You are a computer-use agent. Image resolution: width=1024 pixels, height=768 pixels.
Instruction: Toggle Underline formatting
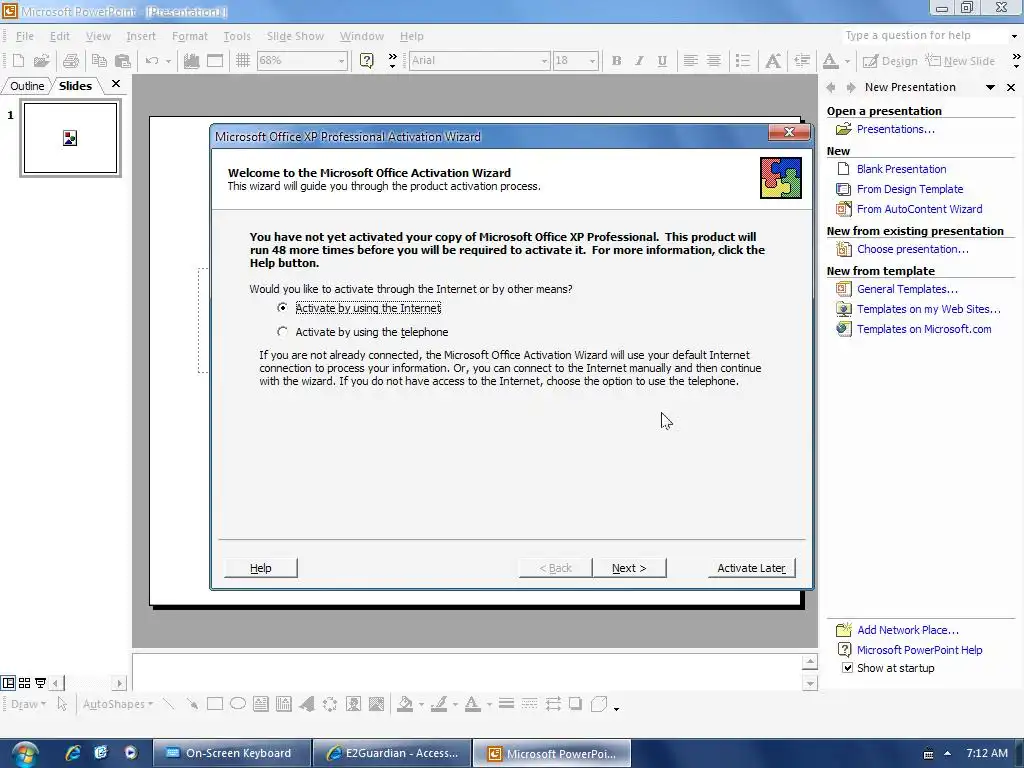[x=662, y=61]
